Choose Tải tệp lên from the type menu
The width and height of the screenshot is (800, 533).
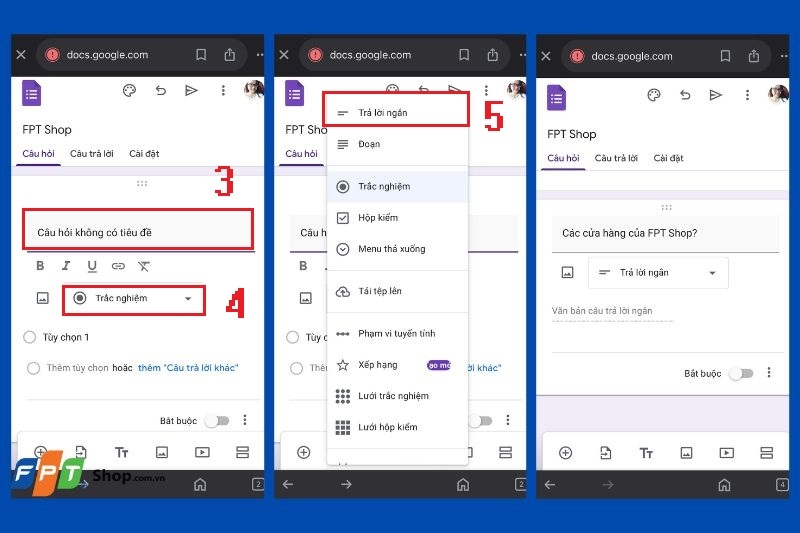pyautogui.click(x=397, y=291)
